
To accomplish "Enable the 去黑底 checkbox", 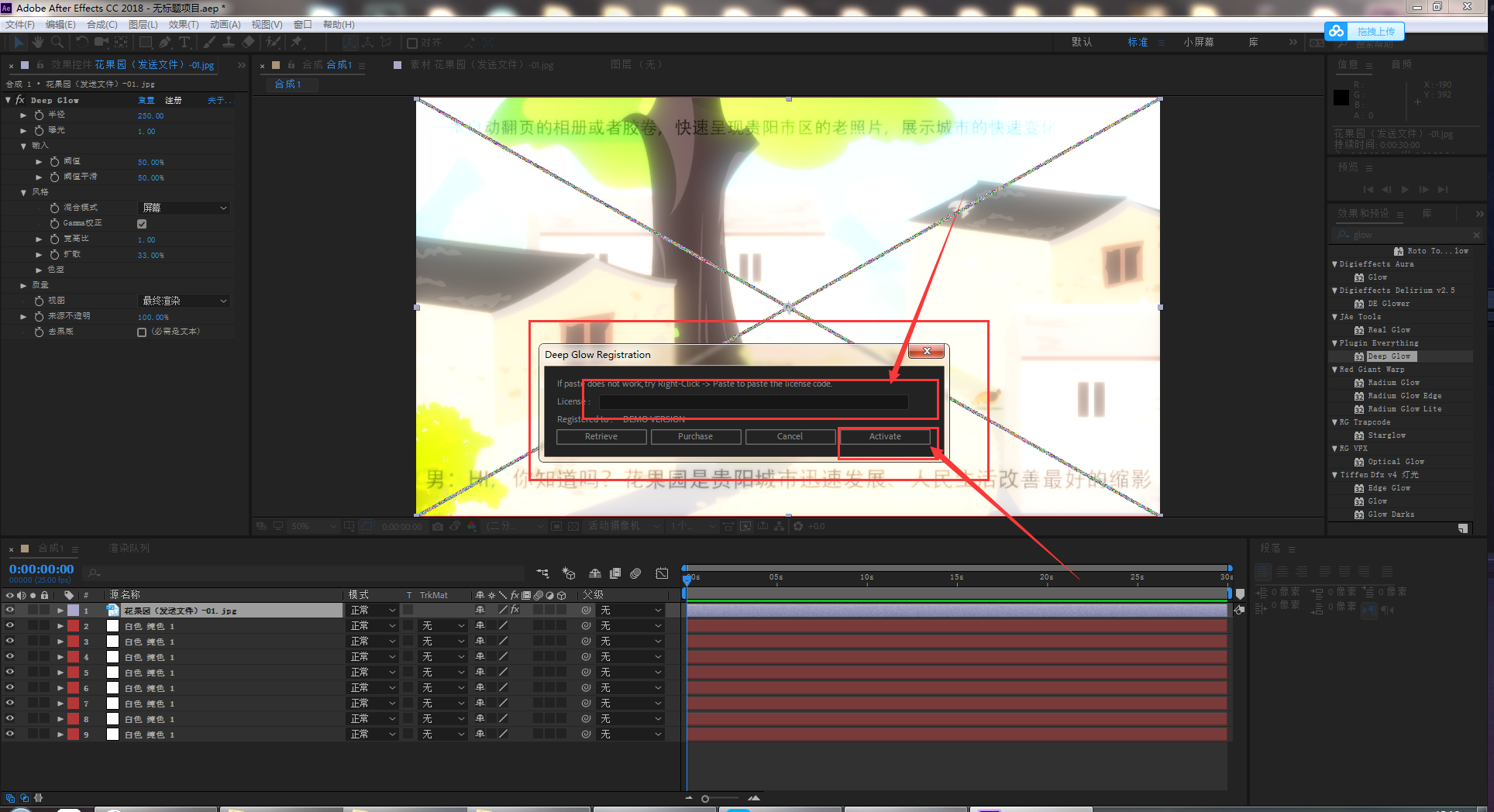I will [142, 332].
